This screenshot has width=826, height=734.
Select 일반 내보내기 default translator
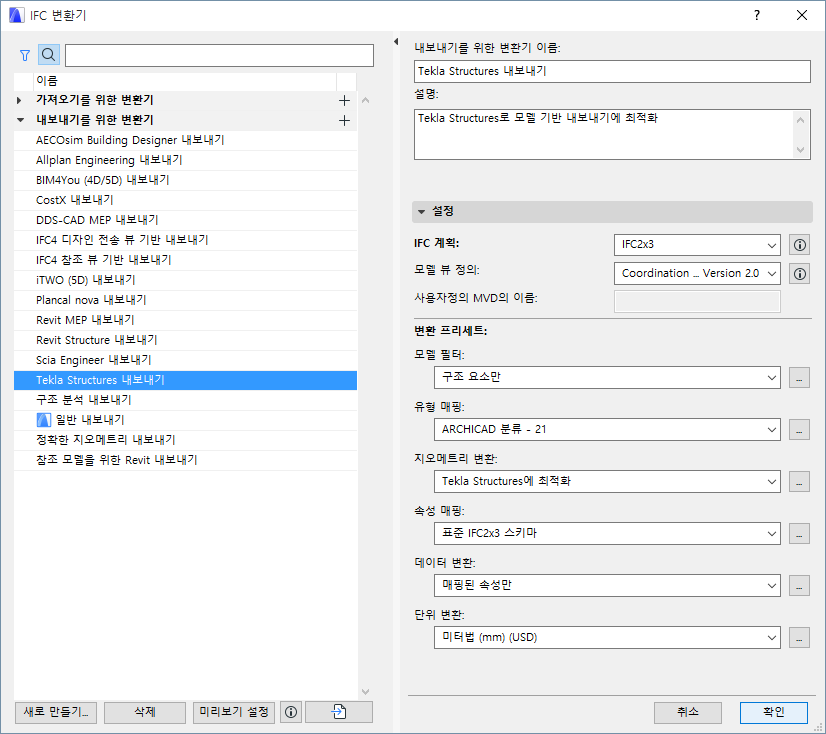(185, 420)
